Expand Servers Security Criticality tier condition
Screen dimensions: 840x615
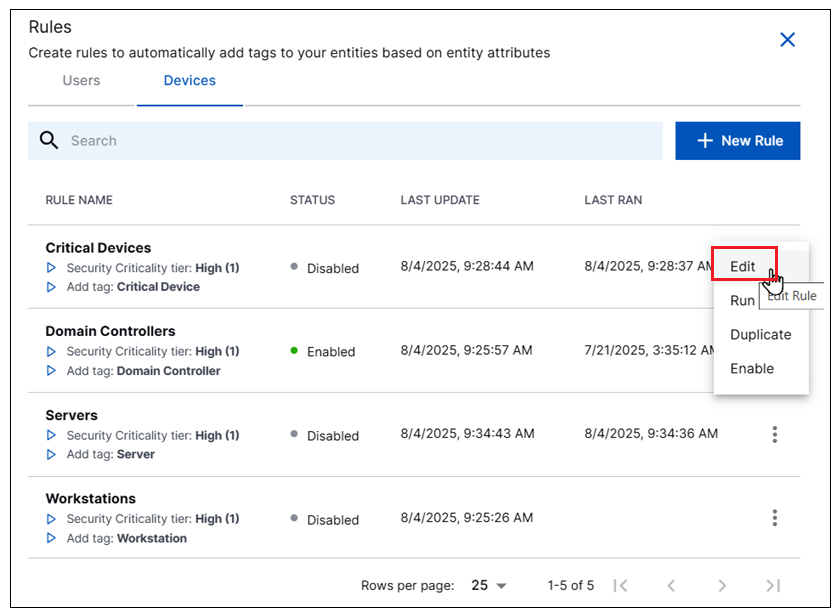52,435
